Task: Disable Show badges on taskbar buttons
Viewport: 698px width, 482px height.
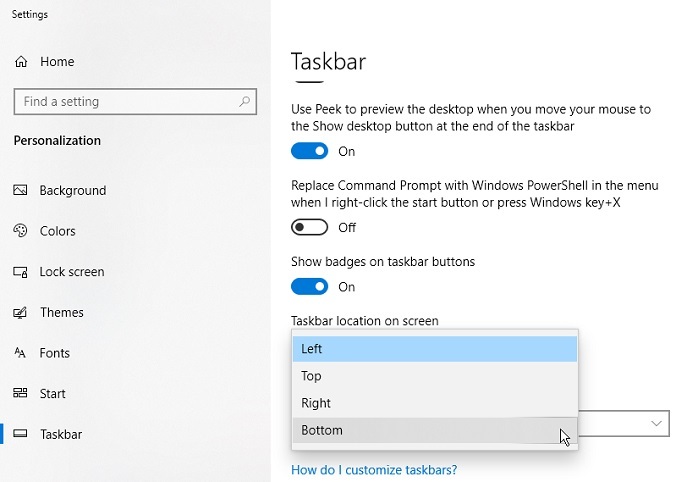Action: 309,287
